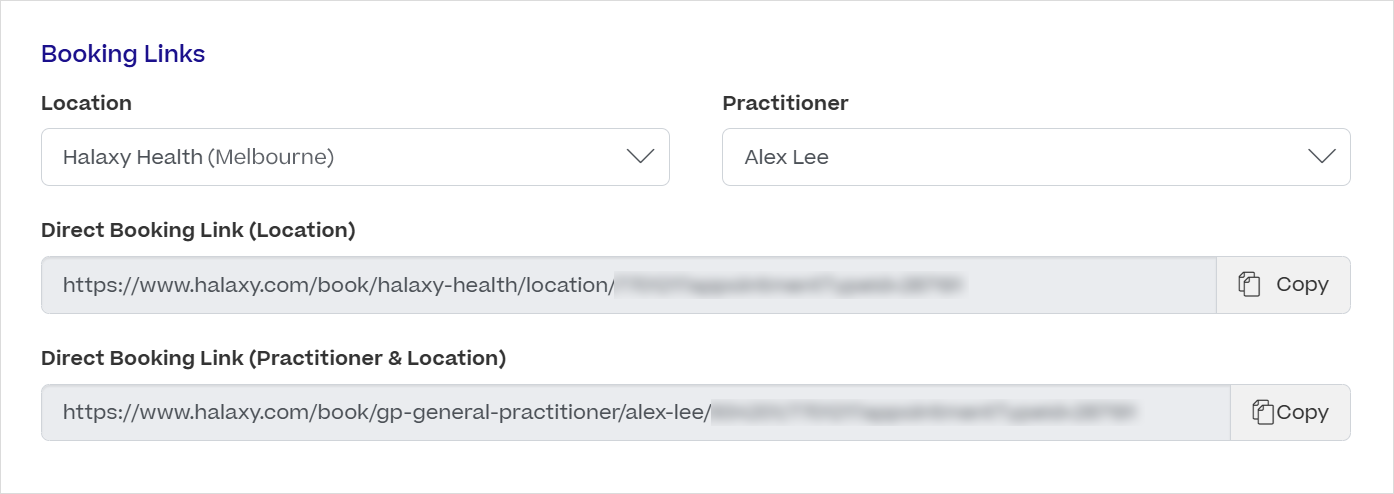Click the blurred ID portion of the practitioner link
Viewport: 1394px width, 494px height.
pos(925,412)
